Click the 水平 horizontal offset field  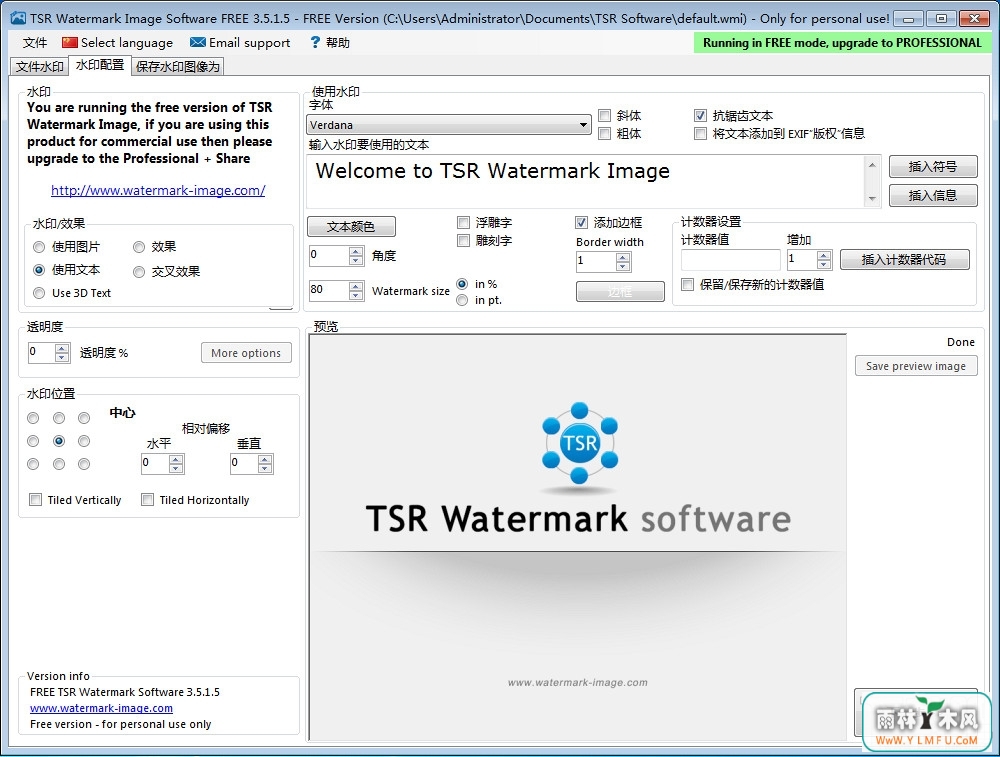[155, 464]
